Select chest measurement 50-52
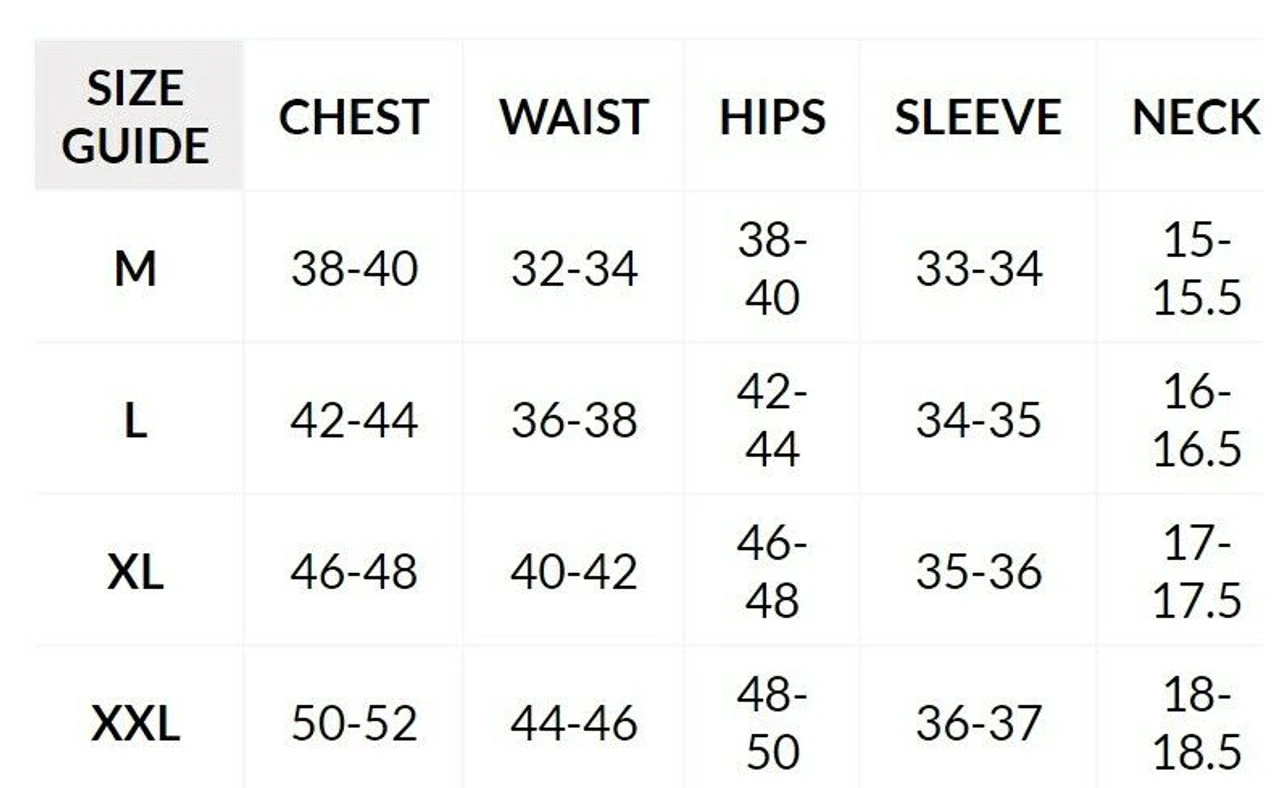This screenshot has width=1280, height=788. 354,724
